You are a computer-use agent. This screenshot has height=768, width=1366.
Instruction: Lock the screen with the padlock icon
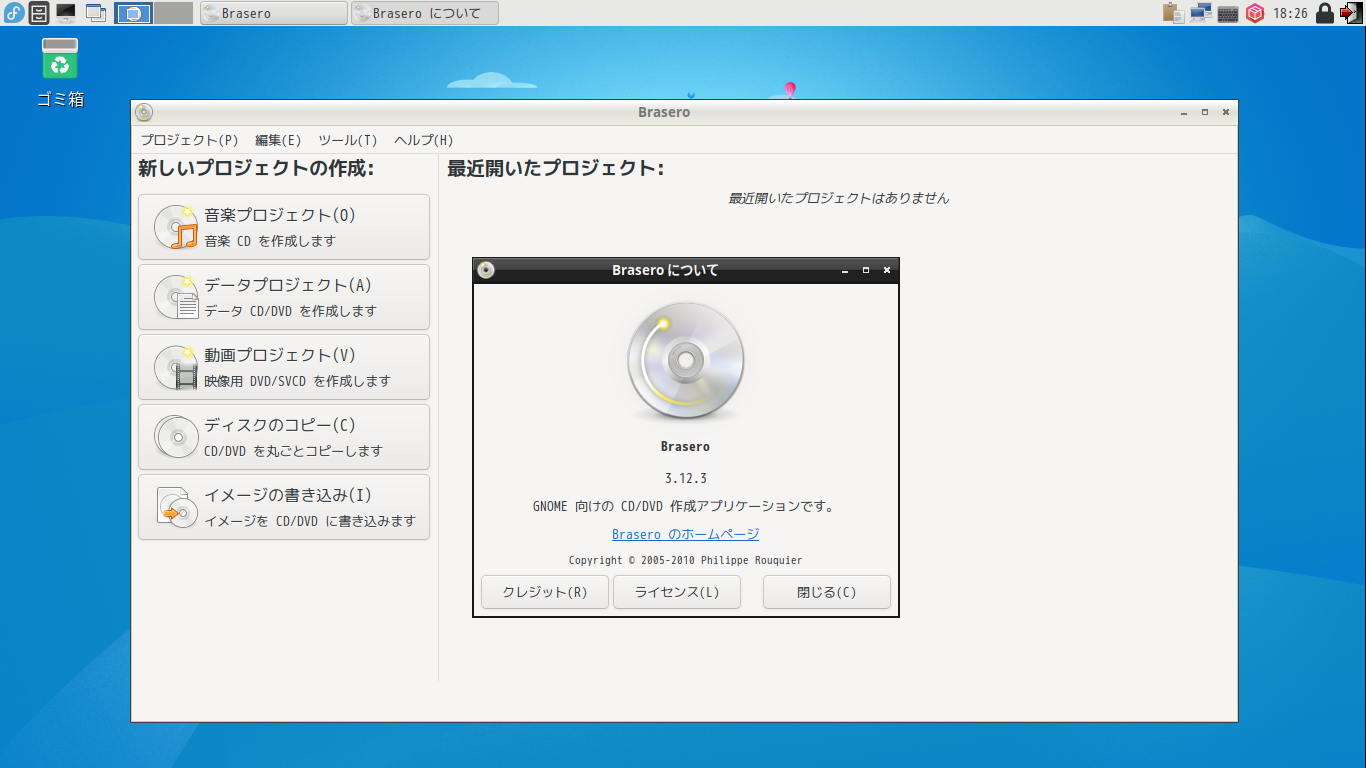(x=1325, y=13)
